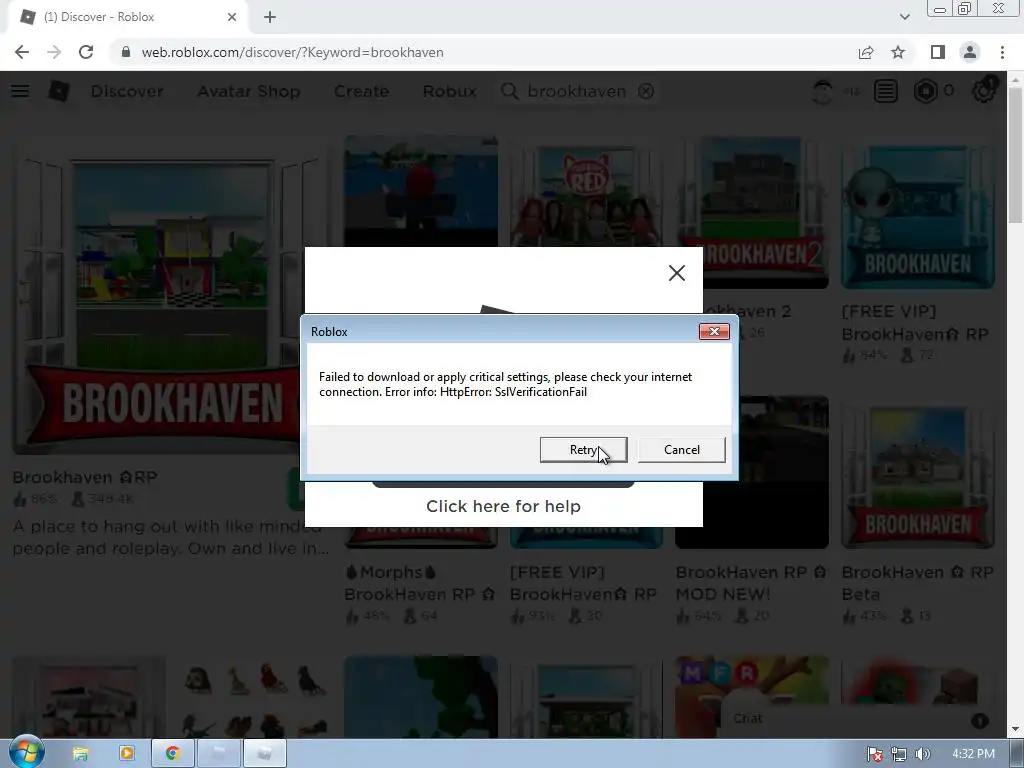1024x768 pixels.
Task: Close the white launch popup with X
Action: point(677,273)
